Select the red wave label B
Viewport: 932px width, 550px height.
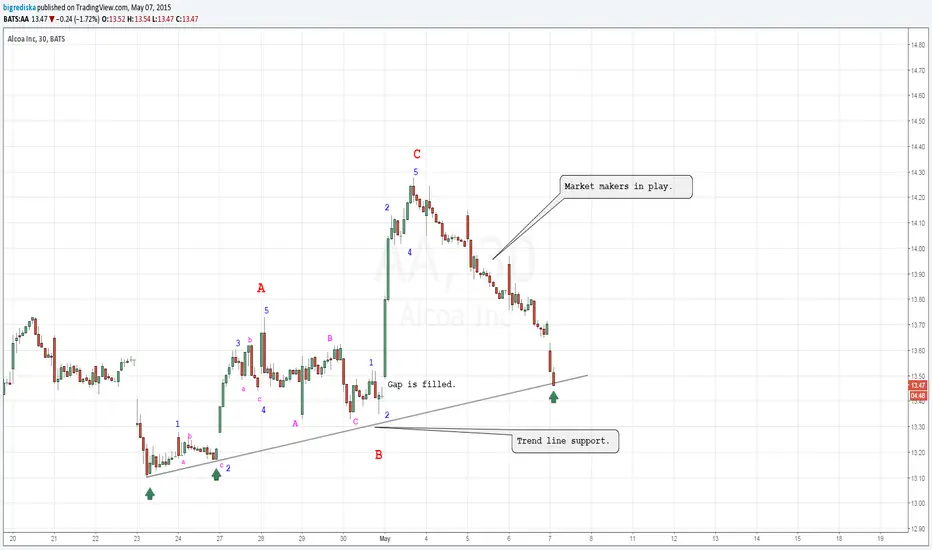click(x=379, y=455)
